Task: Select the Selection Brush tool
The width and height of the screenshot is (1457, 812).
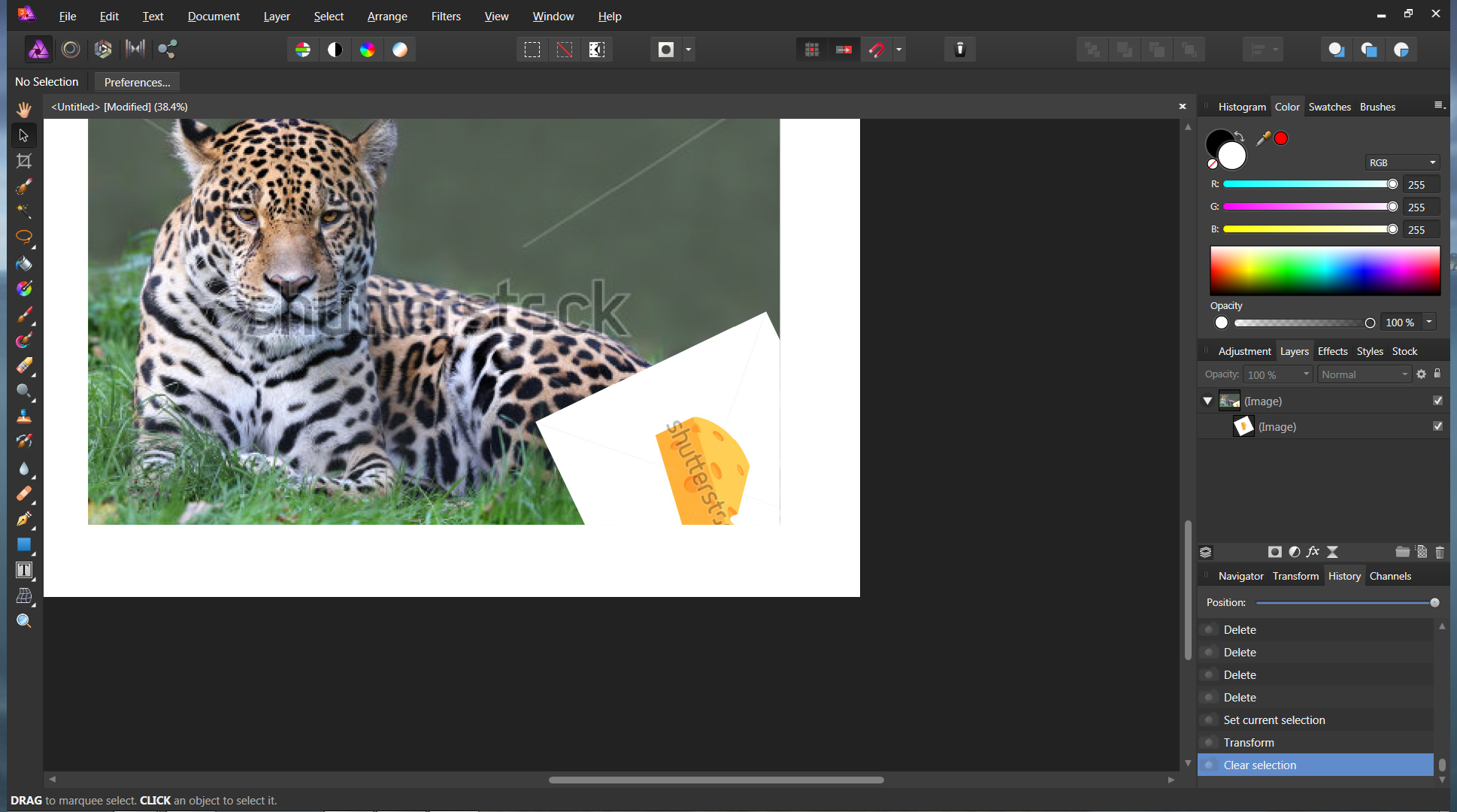Action: point(24,186)
